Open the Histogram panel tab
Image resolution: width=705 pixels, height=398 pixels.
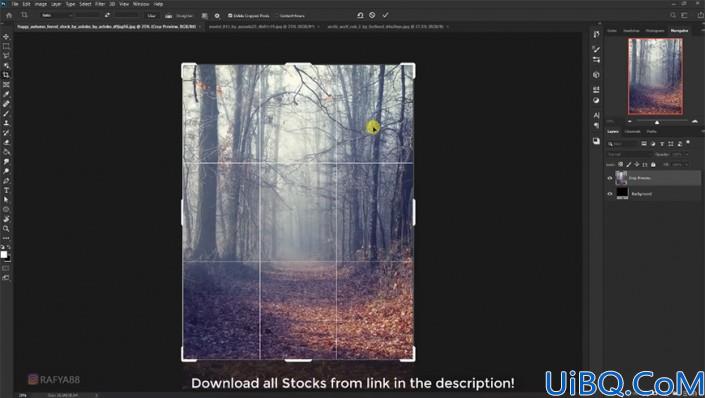click(x=655, y=31)
